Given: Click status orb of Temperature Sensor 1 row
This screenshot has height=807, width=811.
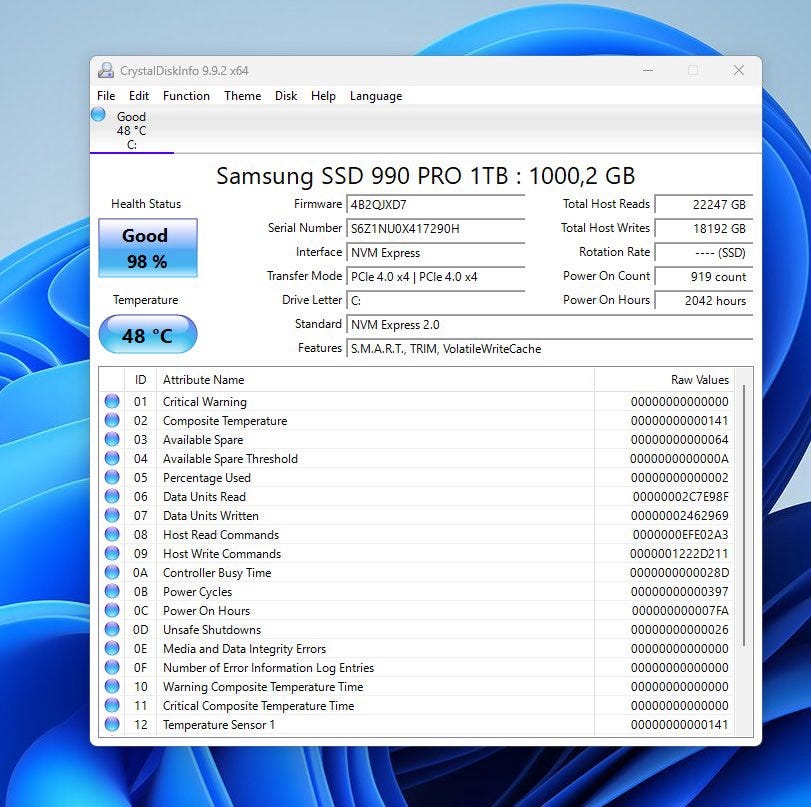Looking at the screenshot, I should pyautogui.click(x=112, y=724).
